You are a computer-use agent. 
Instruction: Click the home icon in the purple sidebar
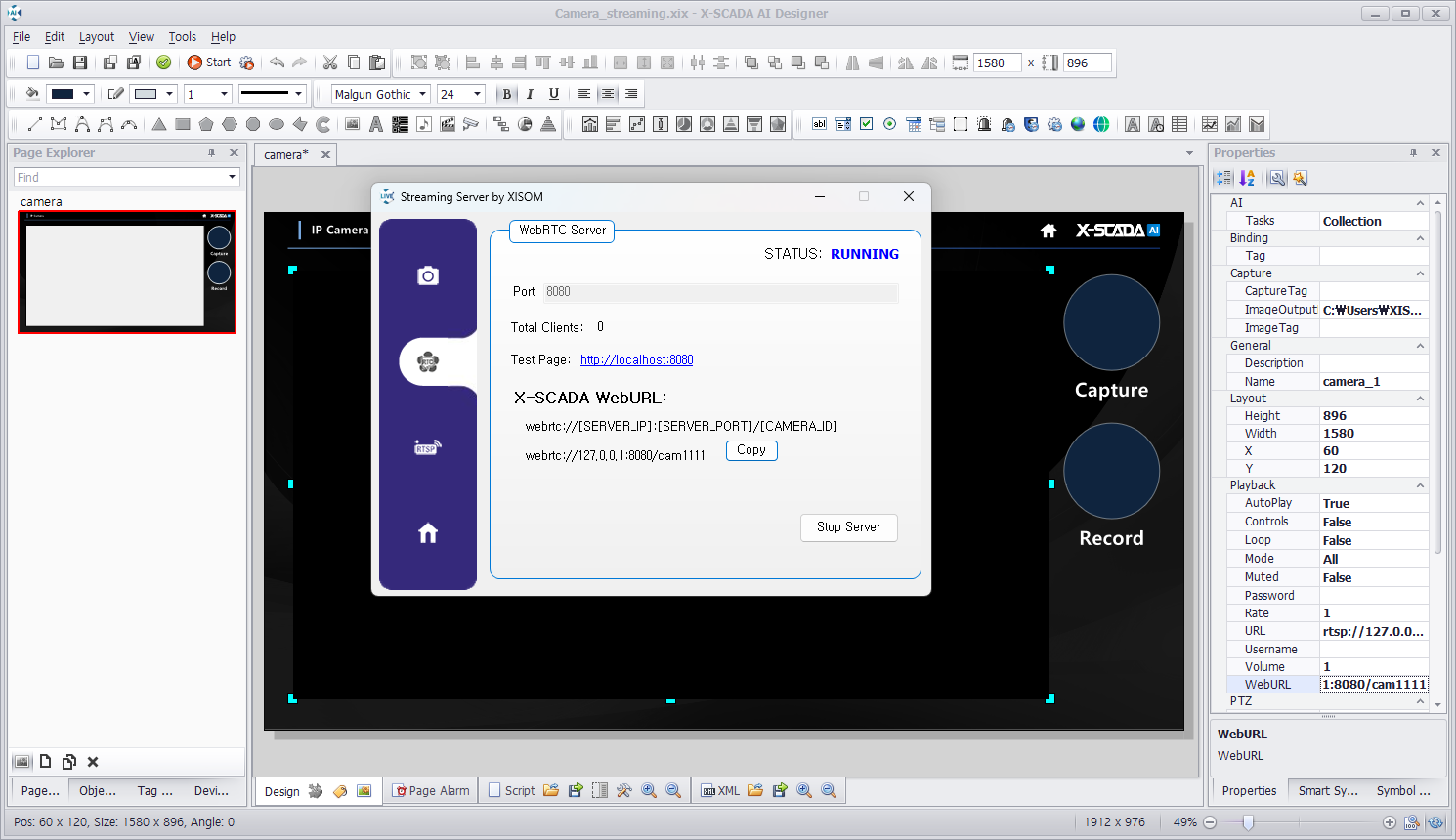[428, 533]
